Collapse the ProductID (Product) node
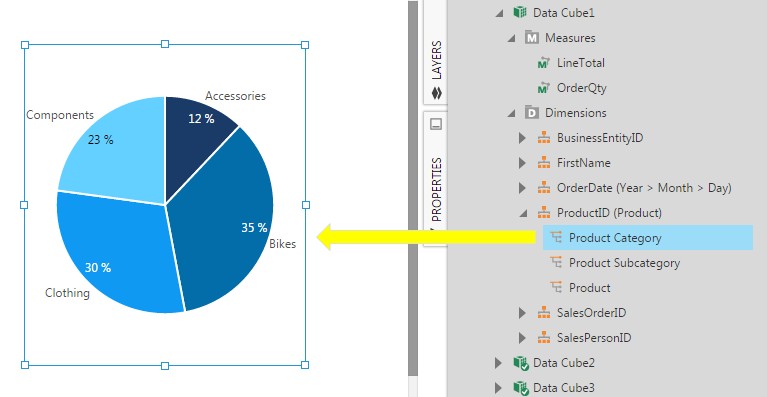 tap(523, 213)
